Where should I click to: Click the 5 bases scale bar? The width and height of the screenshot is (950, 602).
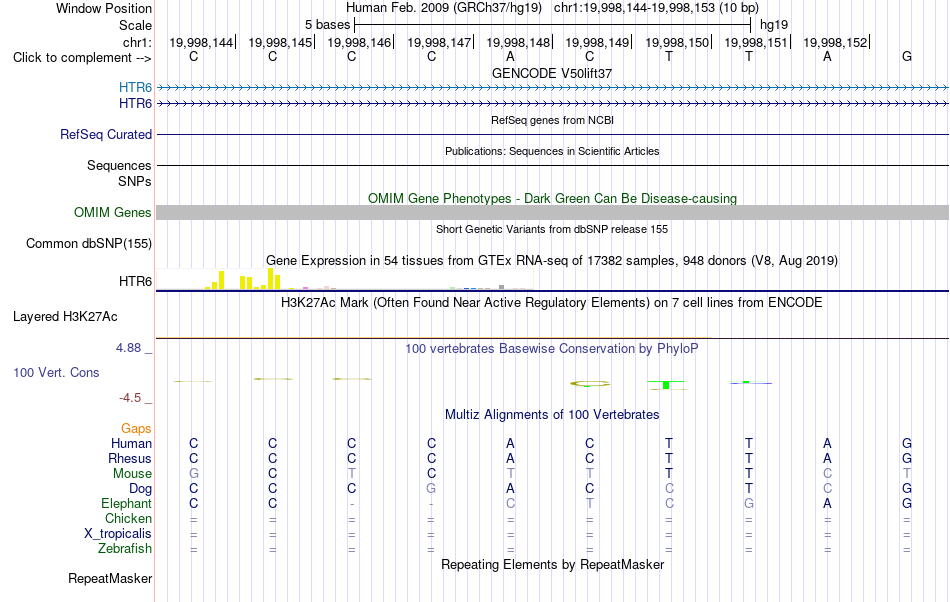point(553,25)
